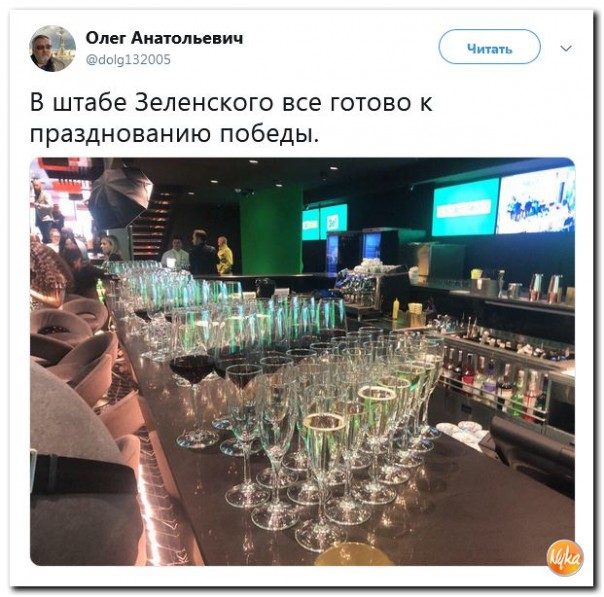Open the @dolg132005 handle link
The height and width of the screenshot is (597, 604).
128,60
